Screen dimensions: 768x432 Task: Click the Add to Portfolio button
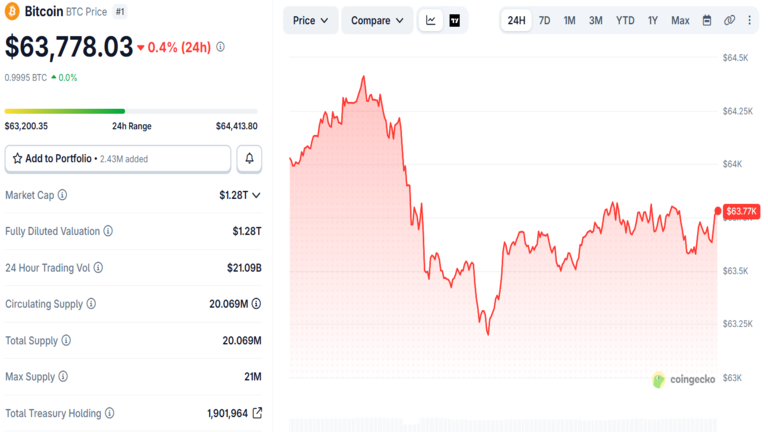point(118,159)
